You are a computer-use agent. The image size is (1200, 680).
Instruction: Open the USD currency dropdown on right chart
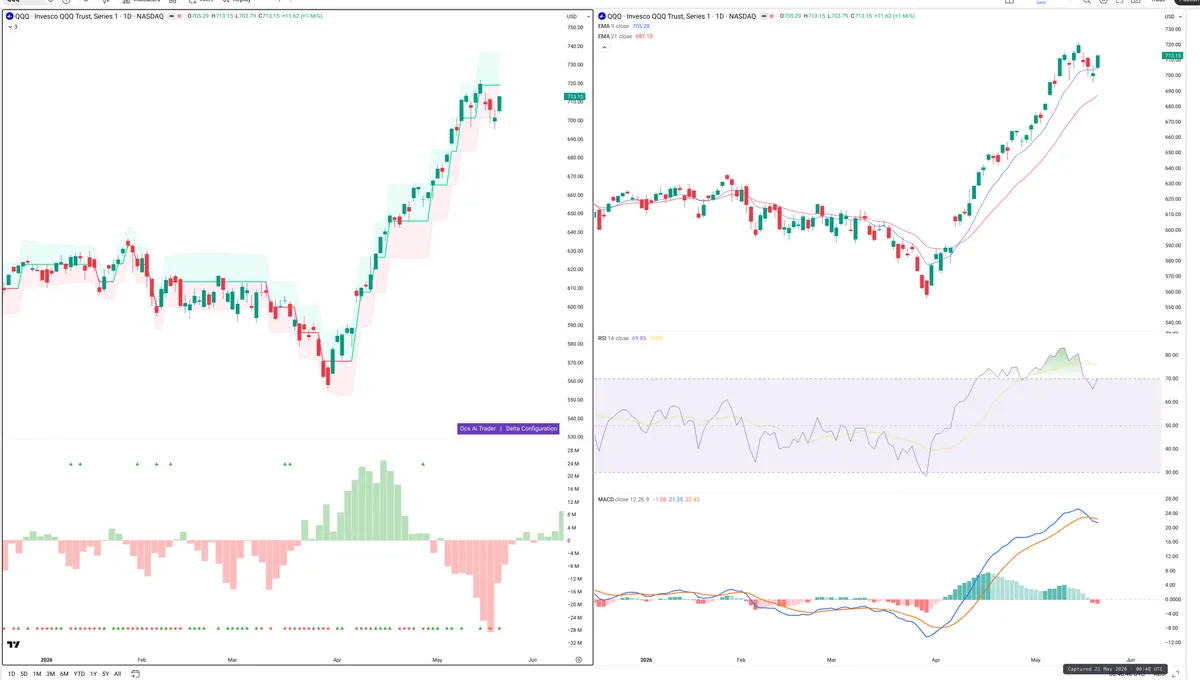[x=1173, y=16]
